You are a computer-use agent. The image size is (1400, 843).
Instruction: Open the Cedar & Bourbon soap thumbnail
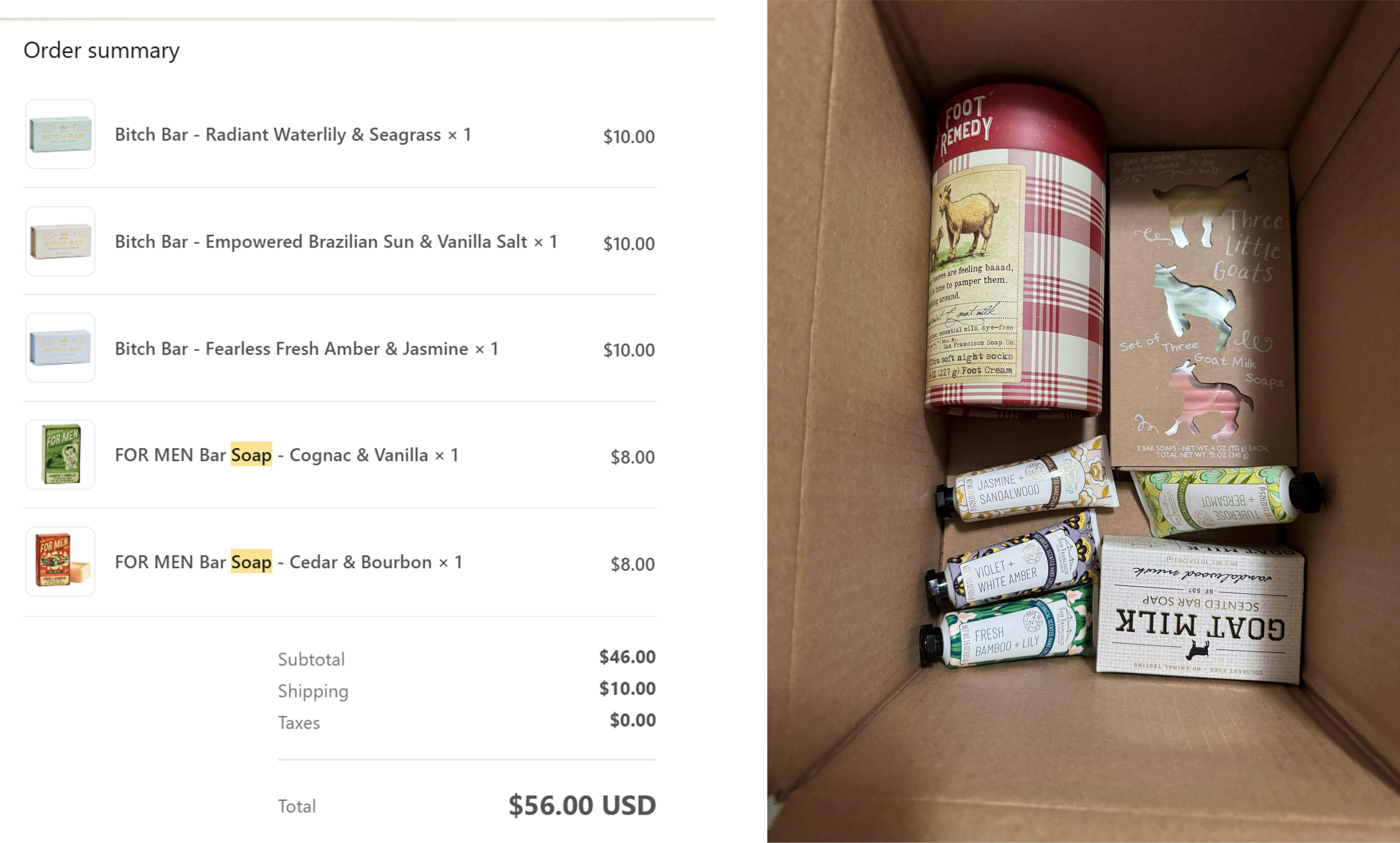(x=60, y=562)
